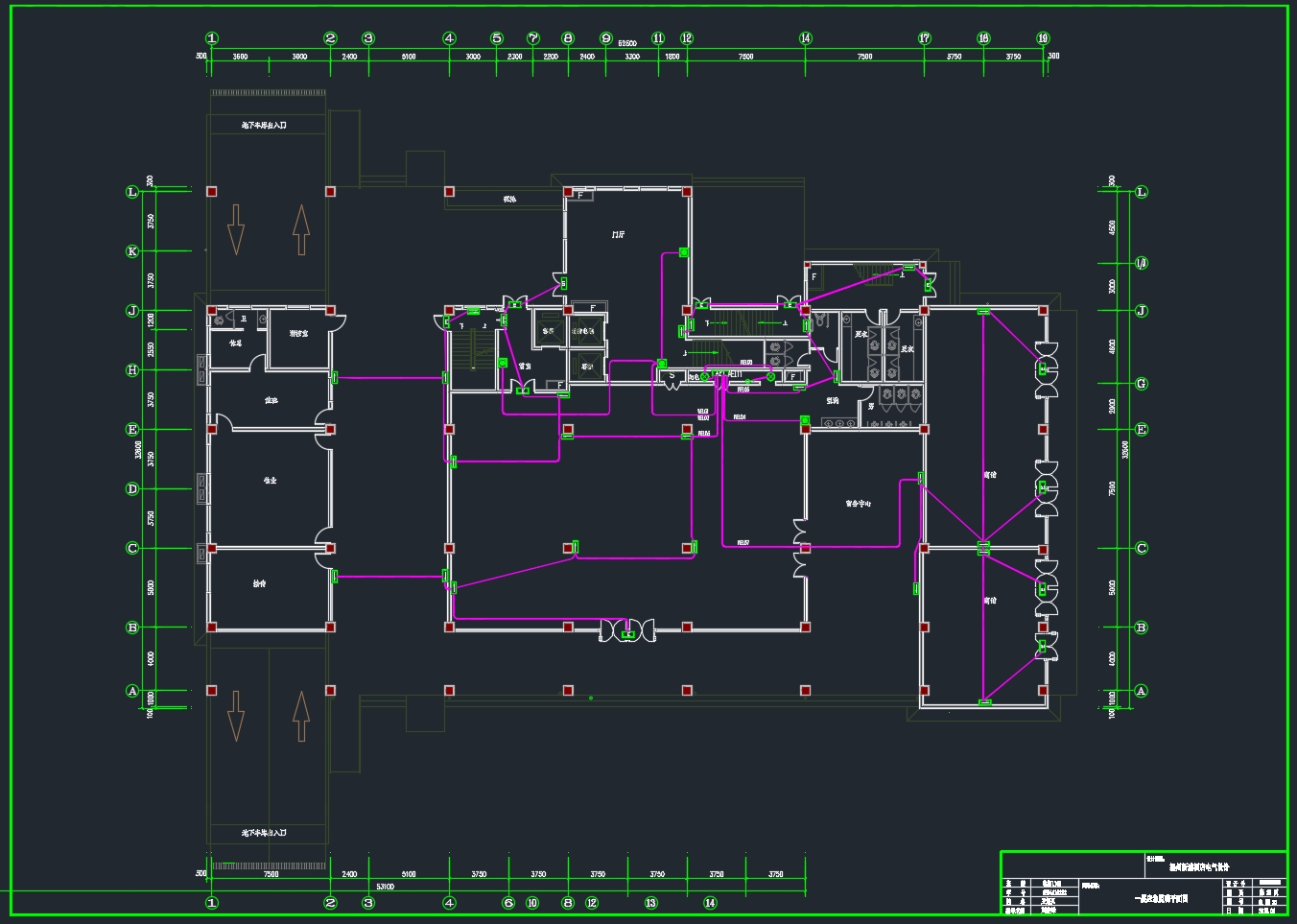Image resolution: width=1297 pixels, height=924 pixels.
Task: Click axis bubble L on left side
Action: pyautogui.click(x=132, y=192)
